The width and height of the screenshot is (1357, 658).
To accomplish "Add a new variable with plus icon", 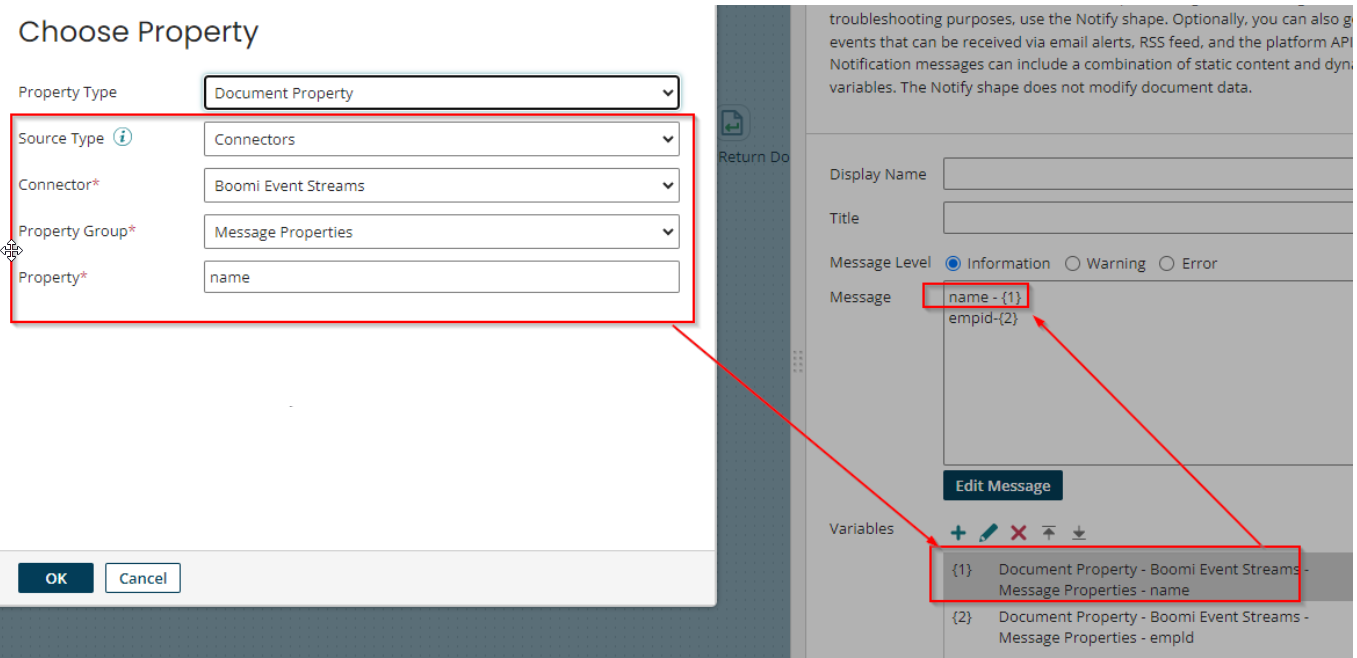I will tap(958, 533).
